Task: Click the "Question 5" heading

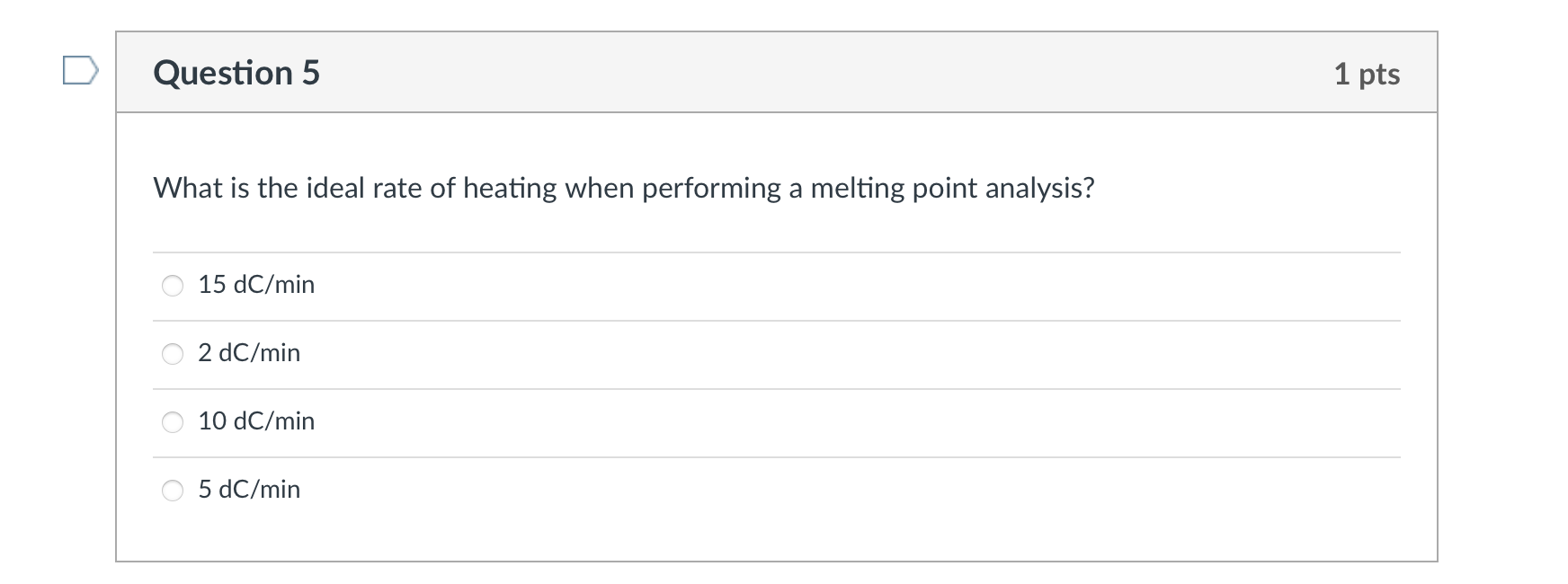Action: click(x=236, y=73)
